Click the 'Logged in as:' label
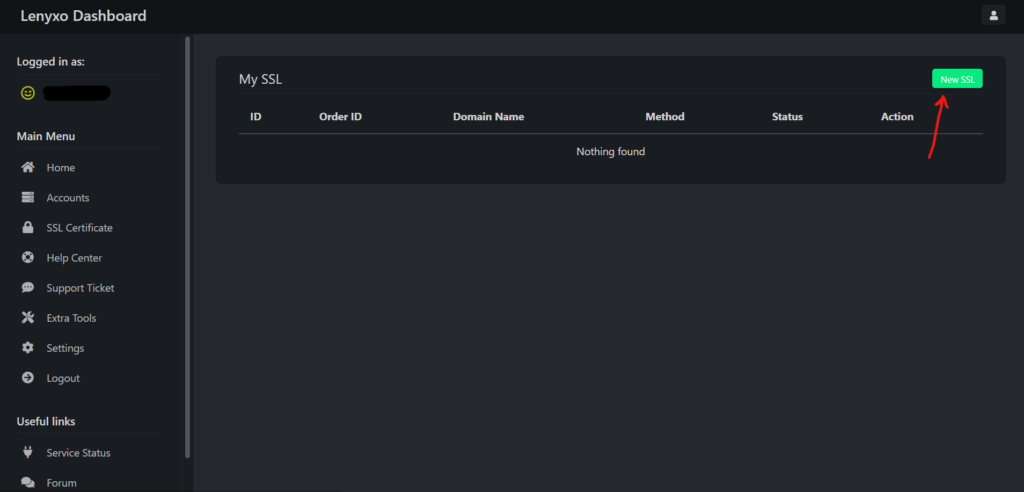The width and height of the screenshot is (1024, 492). point(51,61)
